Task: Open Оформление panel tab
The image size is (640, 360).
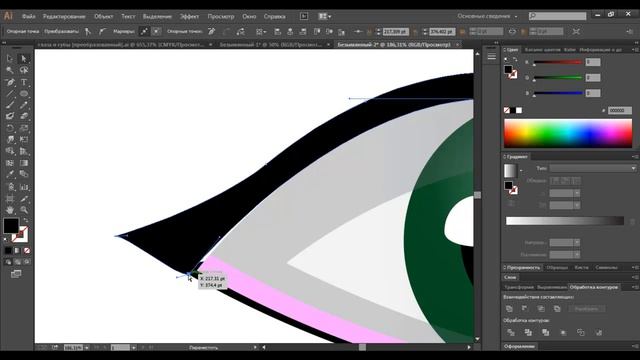Action: 519,347
